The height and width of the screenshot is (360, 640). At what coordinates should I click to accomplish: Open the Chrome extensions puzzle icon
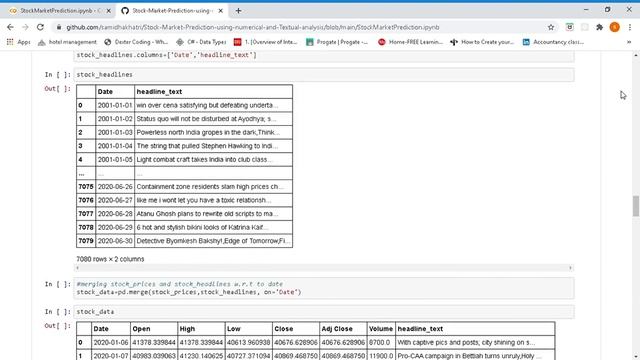599,27
